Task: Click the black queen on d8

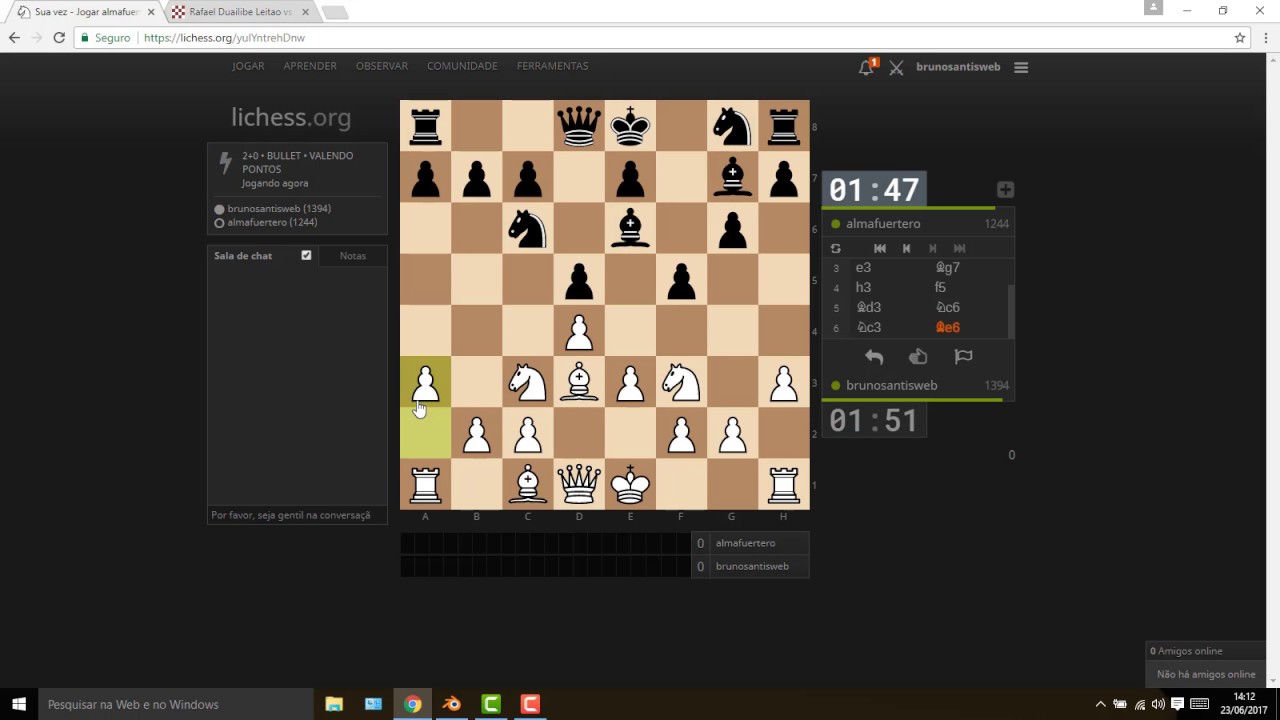Action: [x=579, y=126]
